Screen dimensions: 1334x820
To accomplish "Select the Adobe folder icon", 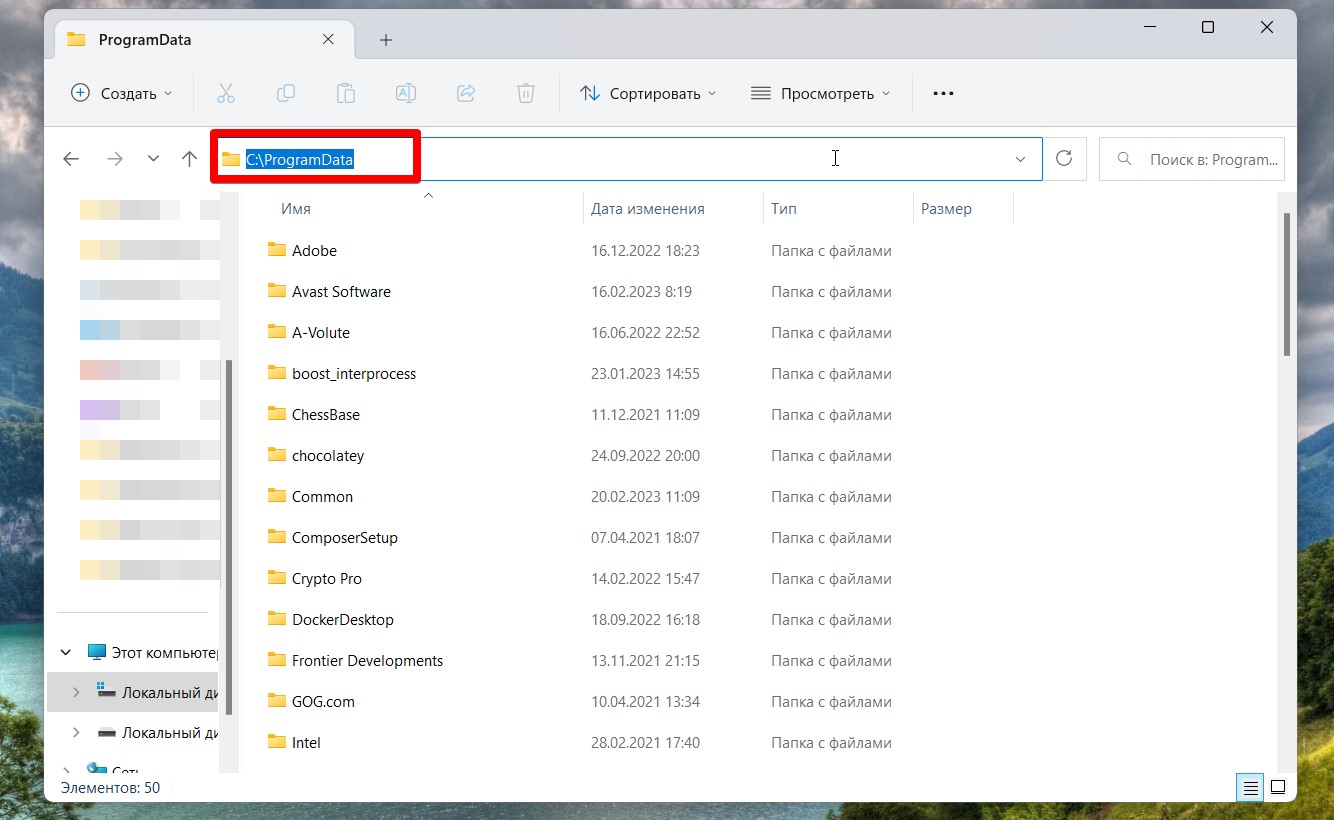I will click(x=277, y=250).
